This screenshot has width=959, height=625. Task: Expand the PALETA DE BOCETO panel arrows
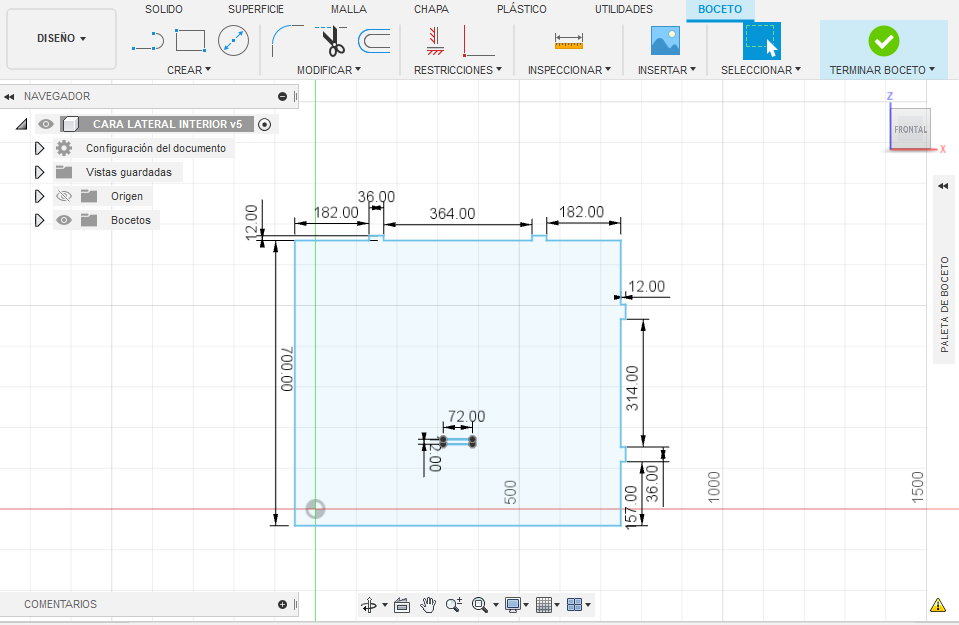point(943,187)
